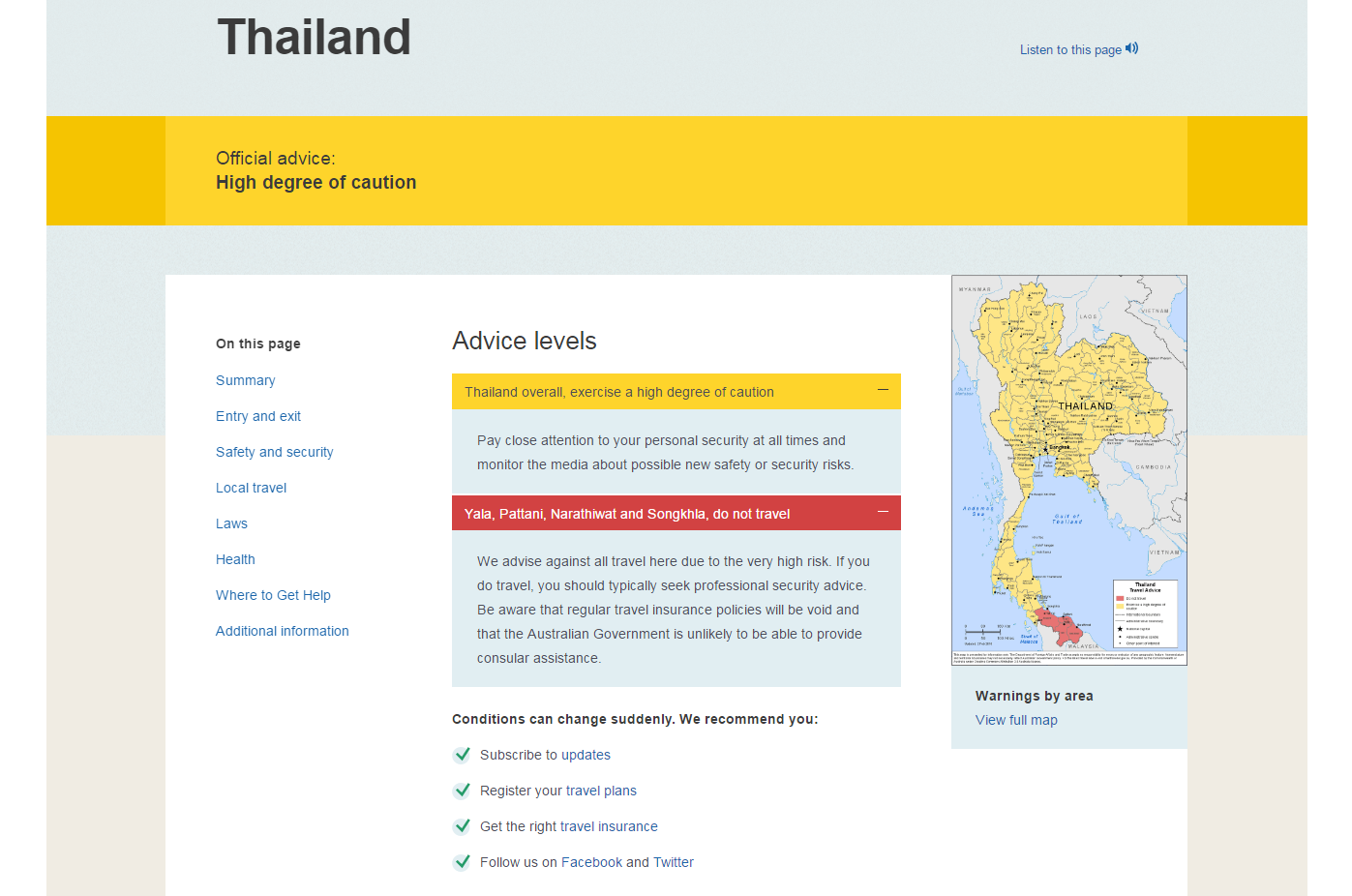
Task: Go to the Health section
Action: [x=235, y=559]
